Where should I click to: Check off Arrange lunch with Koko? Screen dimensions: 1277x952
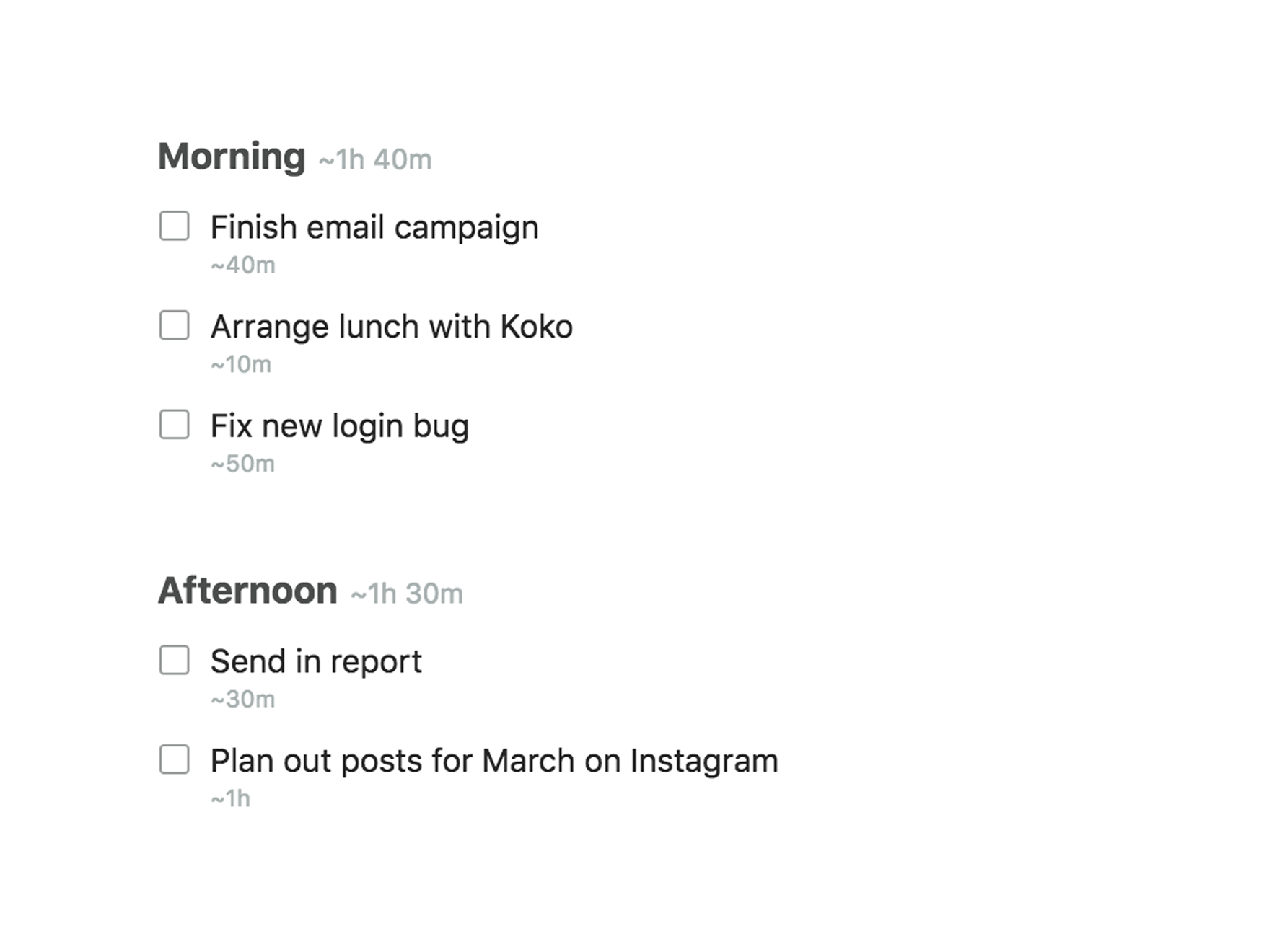[174, 325]
